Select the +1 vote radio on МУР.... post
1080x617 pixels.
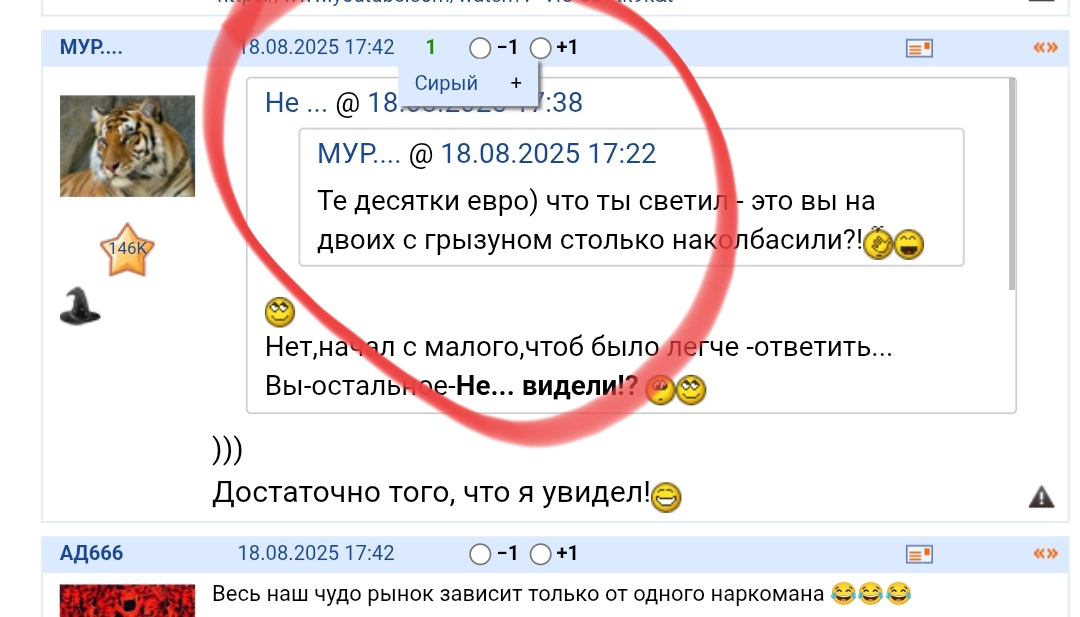[541, 48]
